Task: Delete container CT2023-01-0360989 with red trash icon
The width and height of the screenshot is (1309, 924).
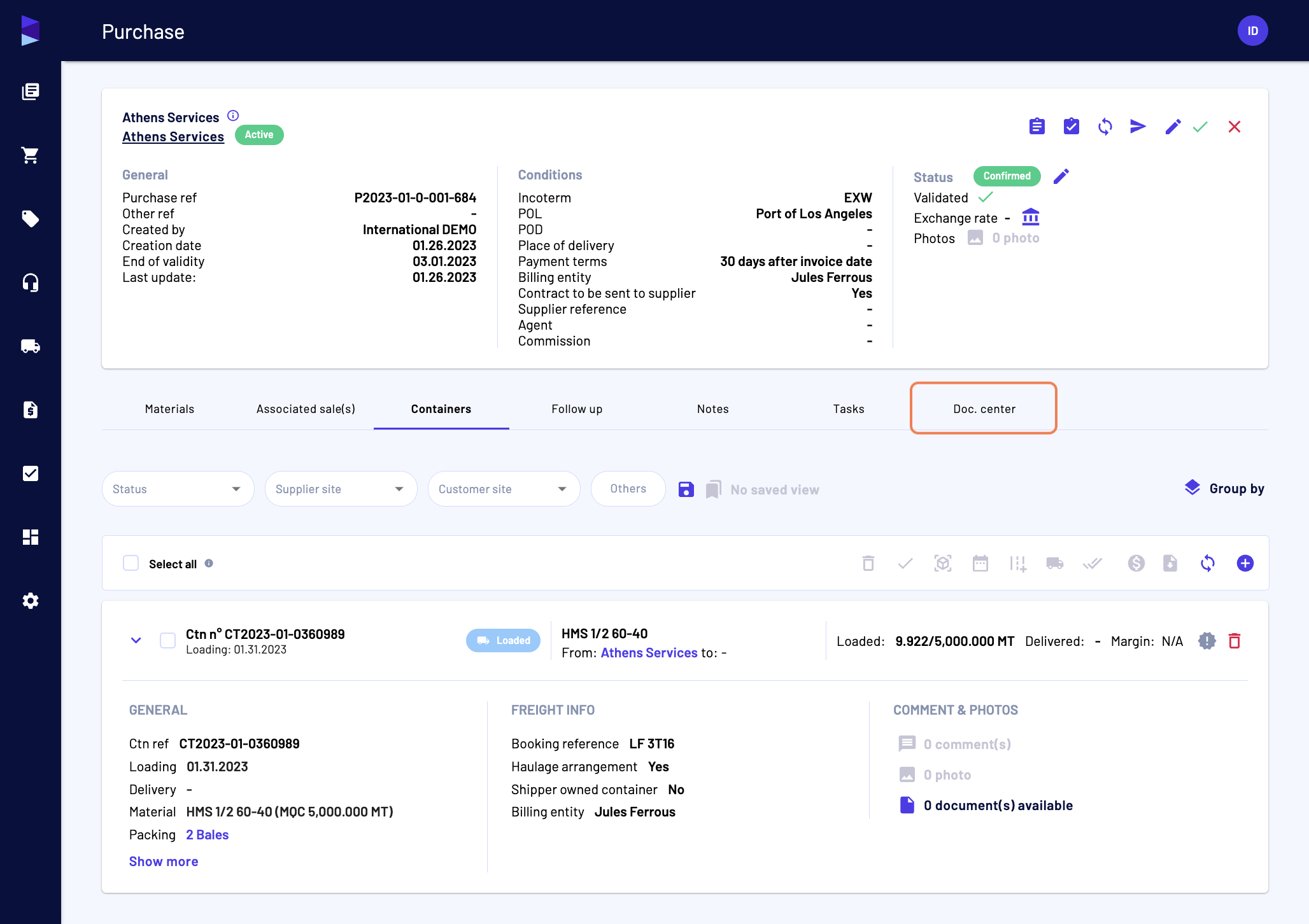Action: 1234,641
